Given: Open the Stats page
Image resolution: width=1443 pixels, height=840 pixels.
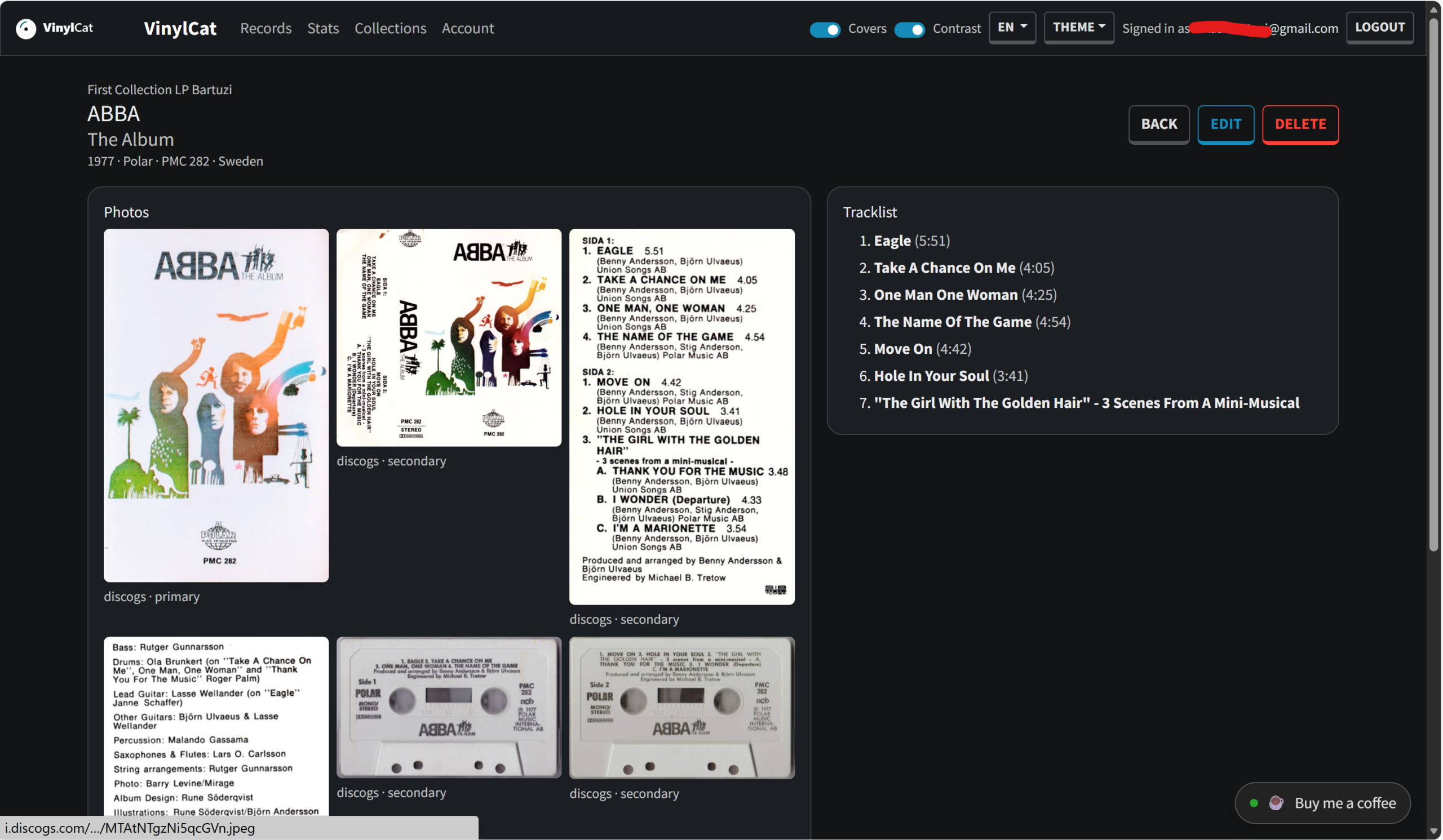Looking at the screenshot, I should click(x=323, y=28).
